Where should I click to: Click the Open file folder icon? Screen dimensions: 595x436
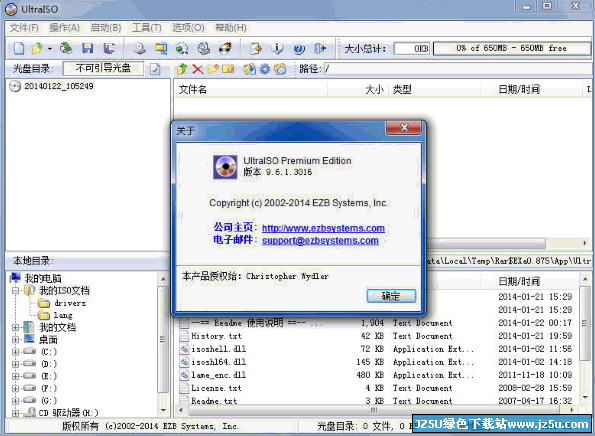[37, 49]
